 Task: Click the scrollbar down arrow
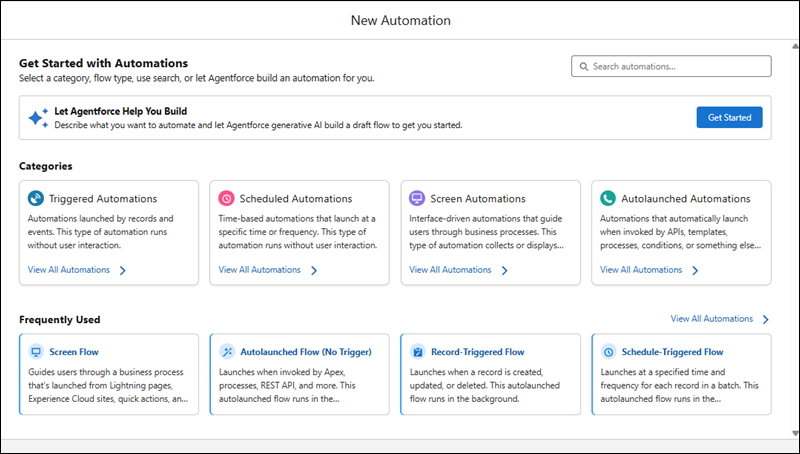click(x=795, y=434)
